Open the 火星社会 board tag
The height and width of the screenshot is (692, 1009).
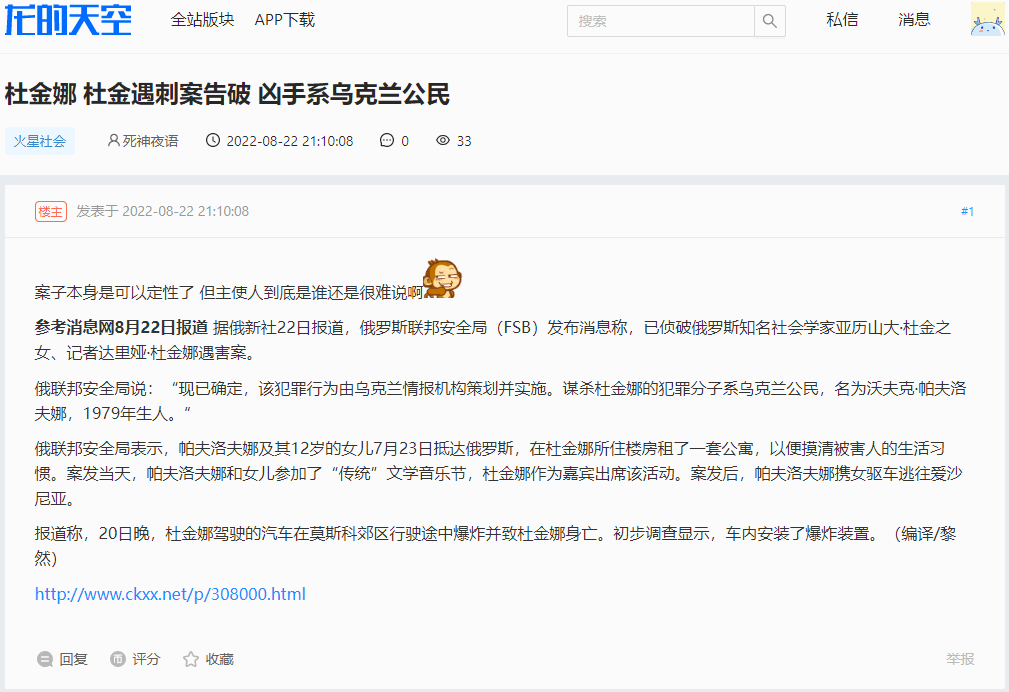[40, 141]
